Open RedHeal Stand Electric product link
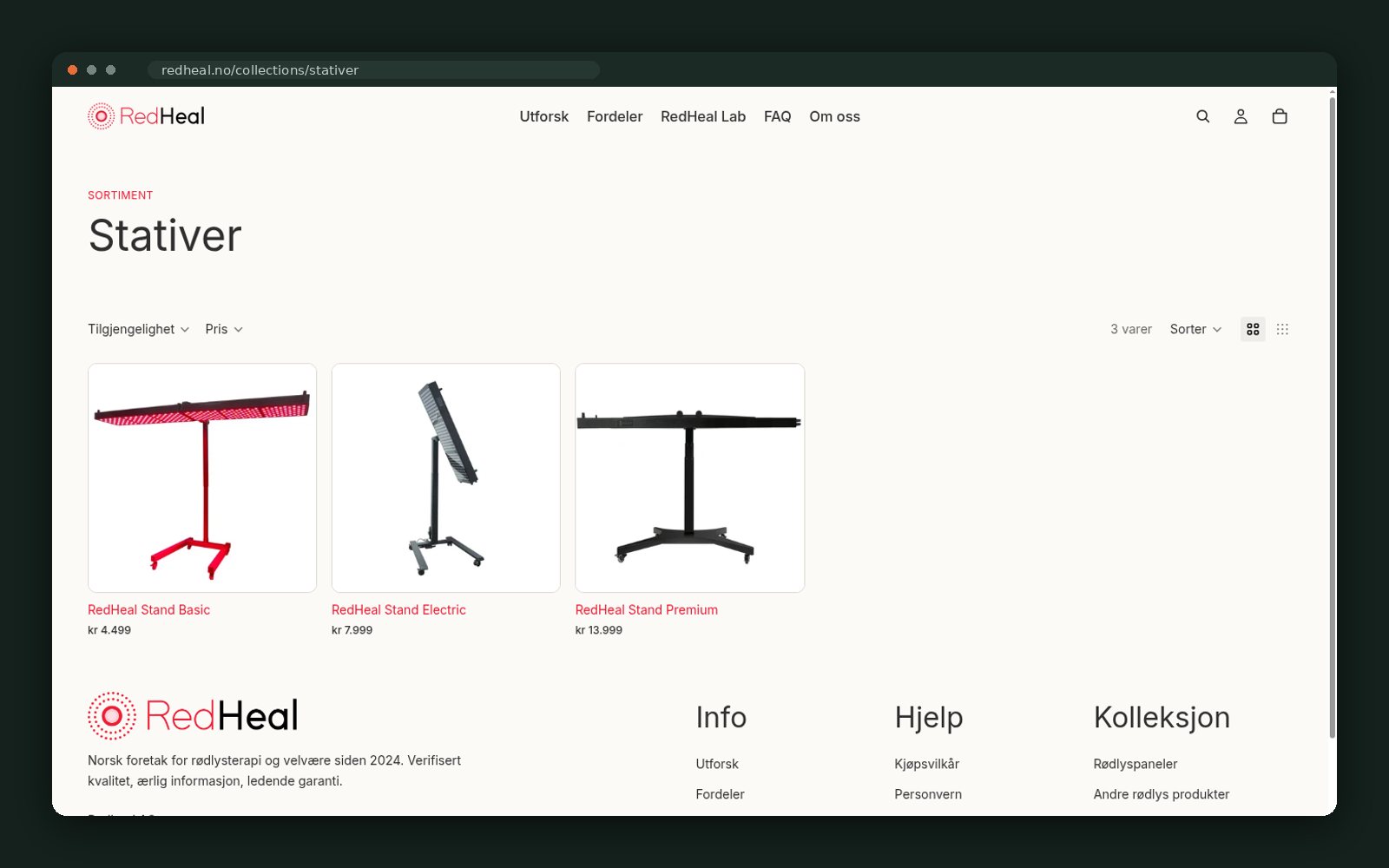This screenshot has width=1389, height=868. [398, 610]
